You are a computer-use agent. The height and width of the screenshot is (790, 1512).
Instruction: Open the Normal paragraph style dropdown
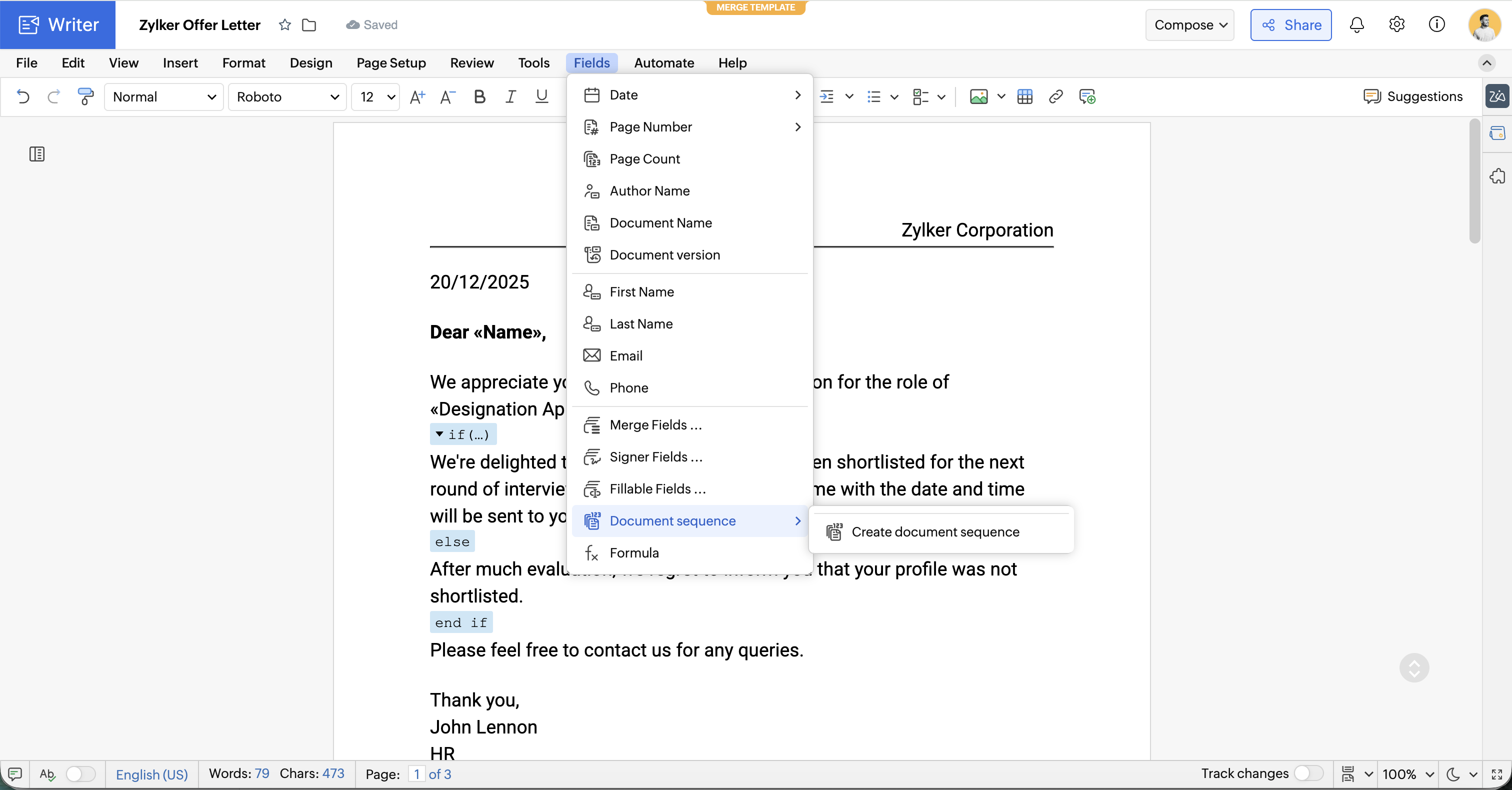[x=164, y=97]
